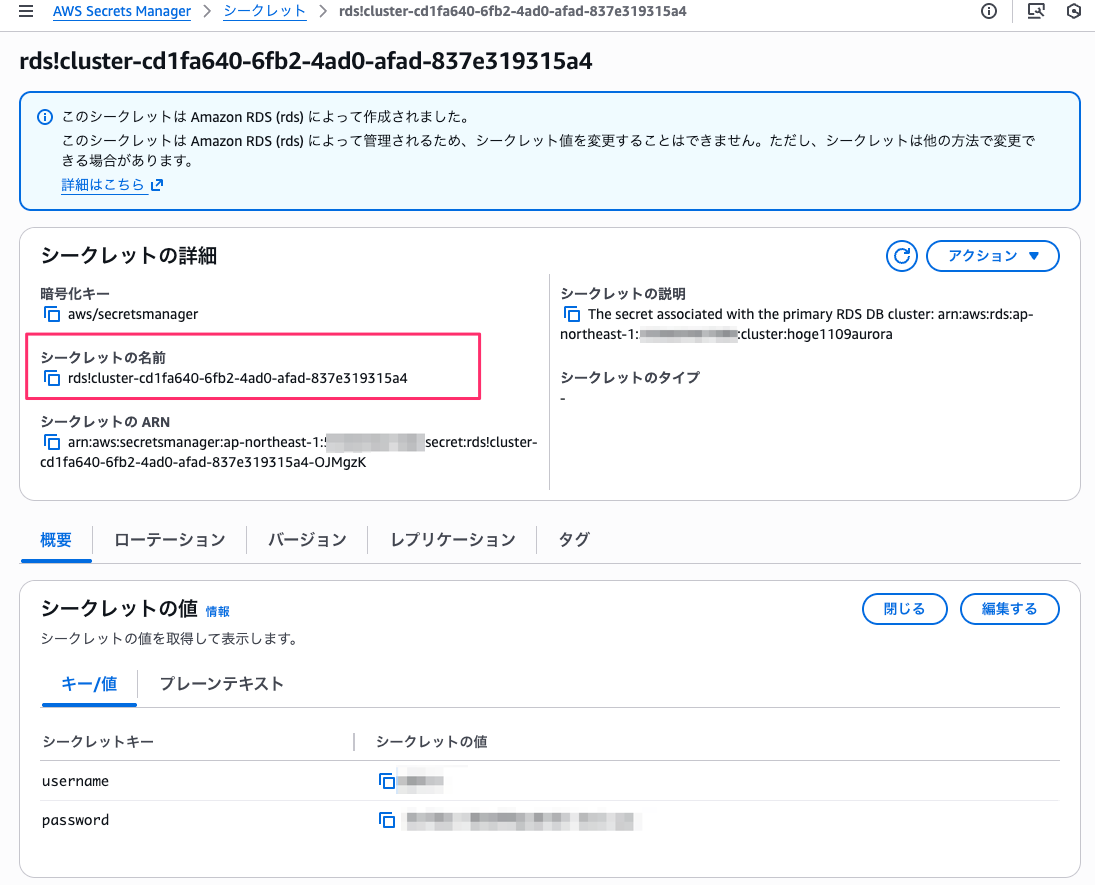Open the settings icon at top right
The height and width of the screenshot is (885, 1095).
click(1075, 12)
